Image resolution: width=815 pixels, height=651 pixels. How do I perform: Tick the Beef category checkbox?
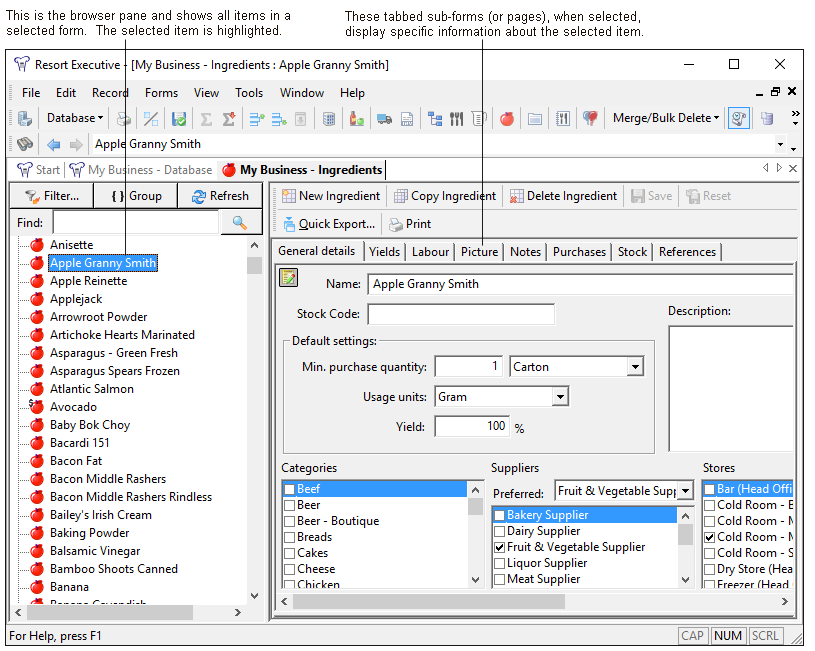(x=290, y=489)
